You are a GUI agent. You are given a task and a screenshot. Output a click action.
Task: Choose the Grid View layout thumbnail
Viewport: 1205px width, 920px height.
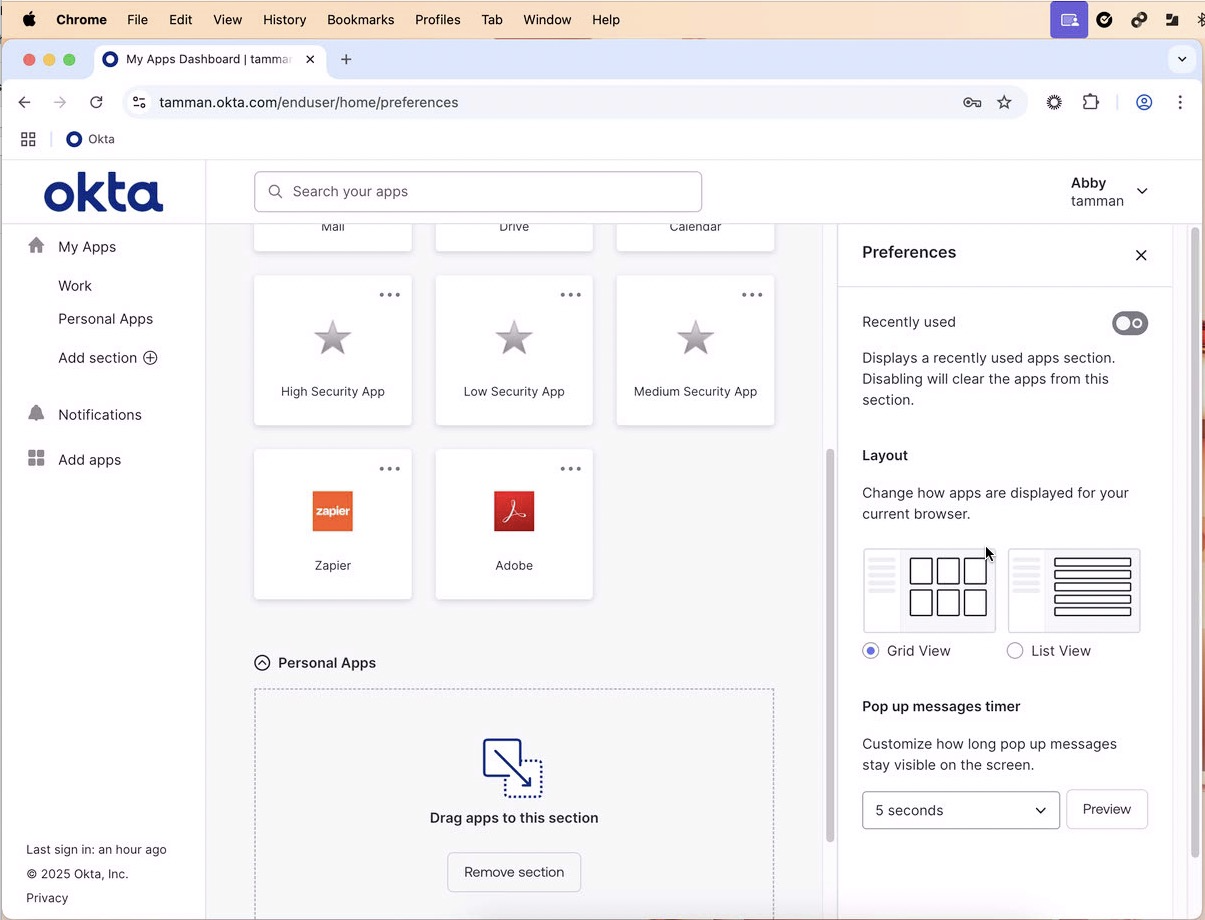(929, 590)
